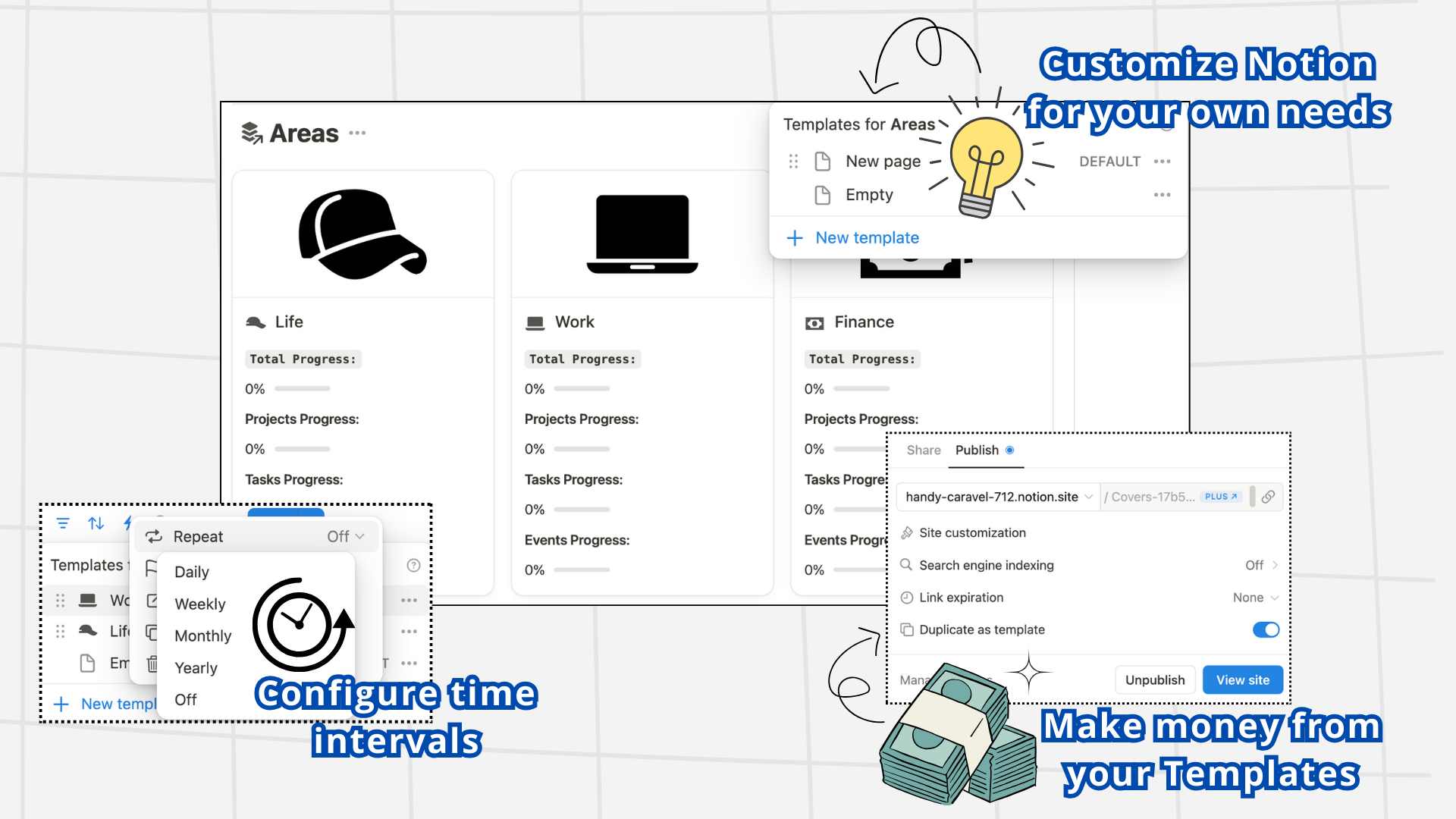Click the plus icon beside New template
The image size is (1456, 819).
(795, 238)
